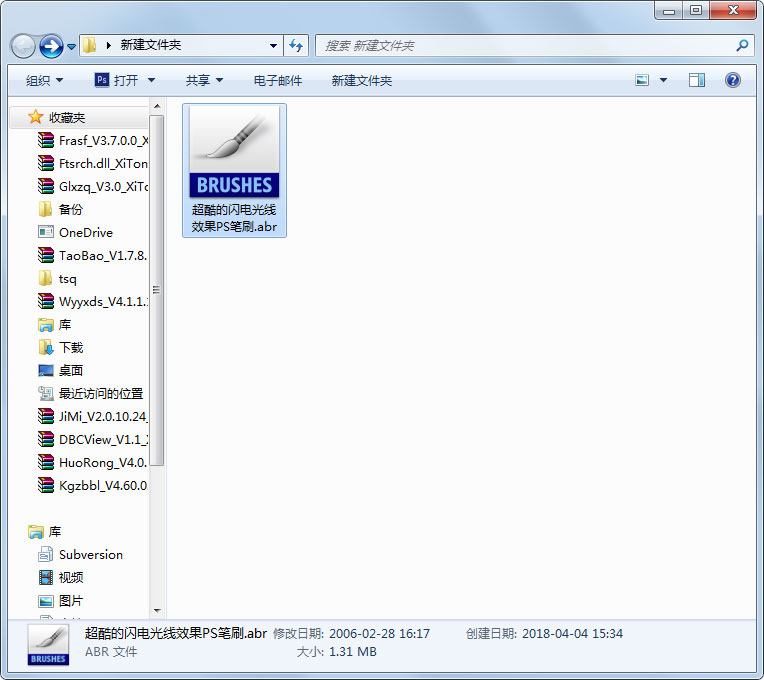This screenshot has height=680, width=764.
Task: Click the change view icon
Action: pos(642,80)
